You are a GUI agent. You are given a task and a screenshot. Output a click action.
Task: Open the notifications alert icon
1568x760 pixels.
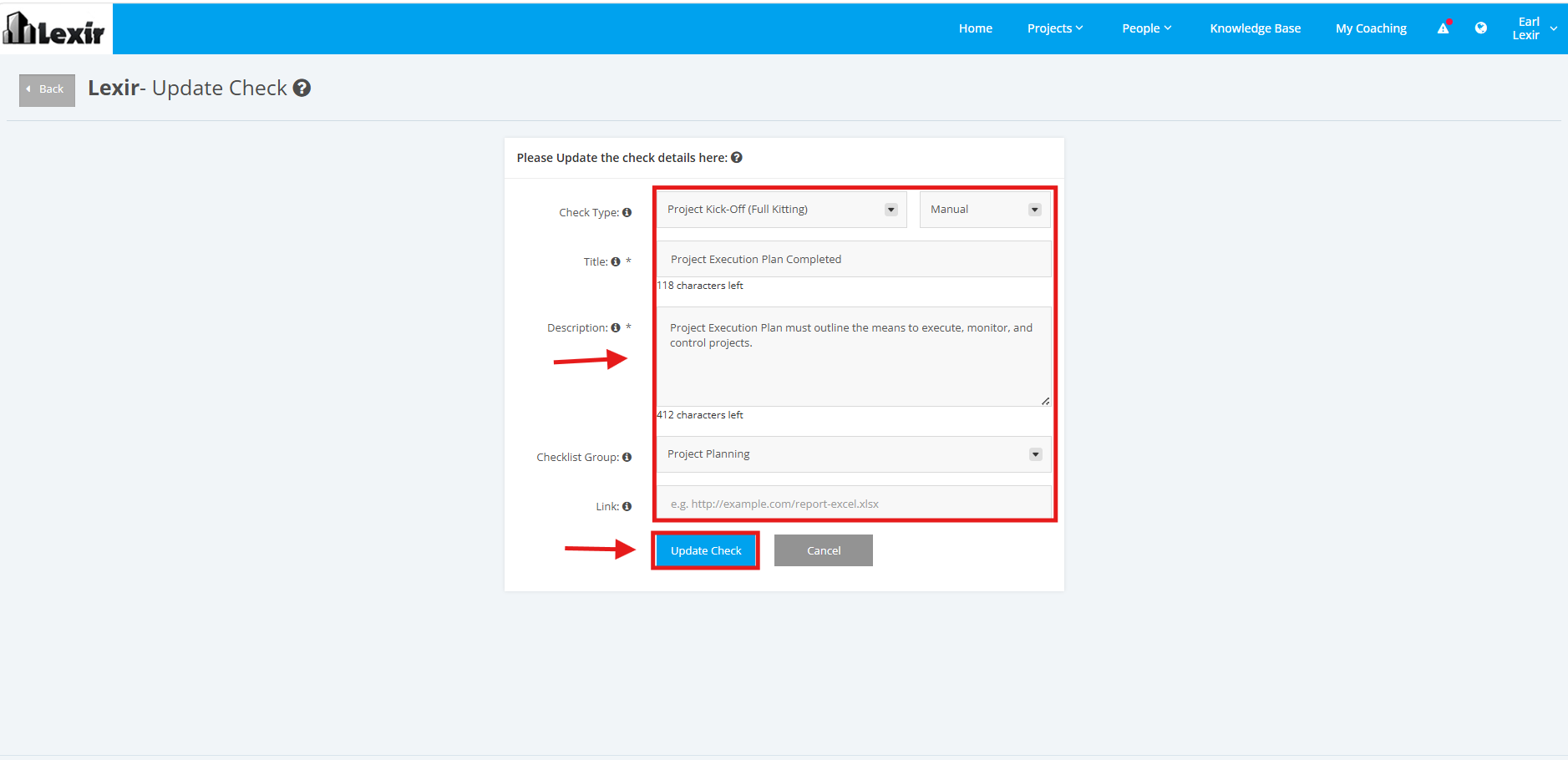(1444, 28)
